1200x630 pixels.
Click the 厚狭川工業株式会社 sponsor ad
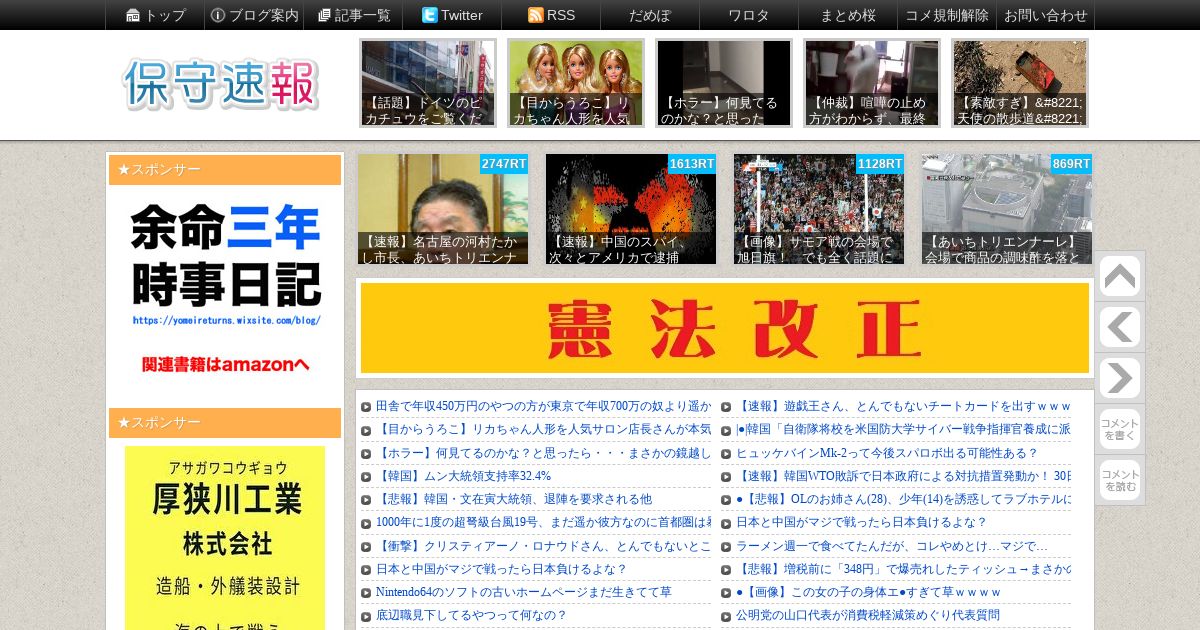(x=225, y=538)
